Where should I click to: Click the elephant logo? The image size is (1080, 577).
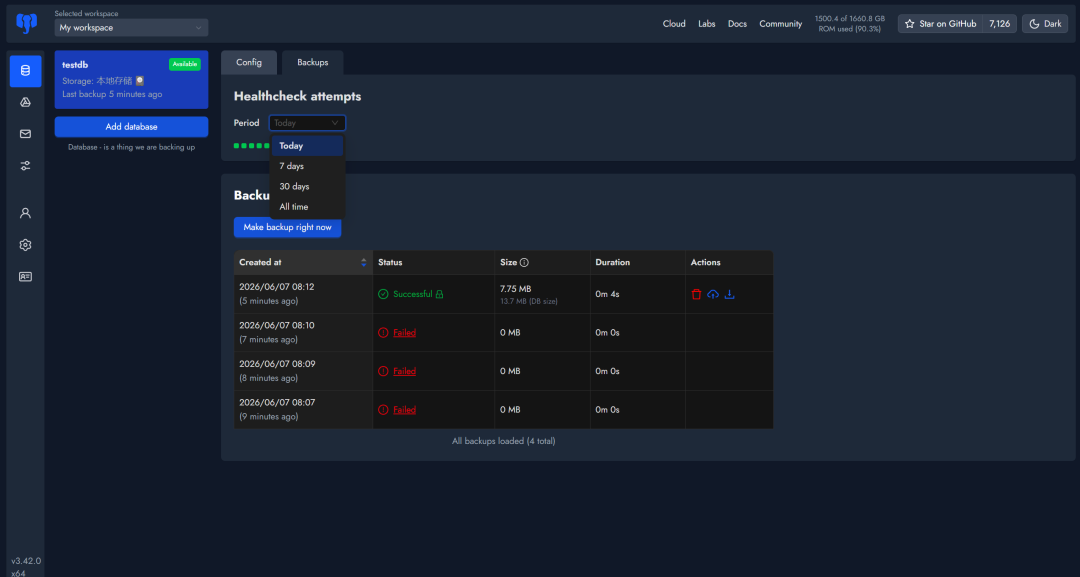click(x=26, y=23)
